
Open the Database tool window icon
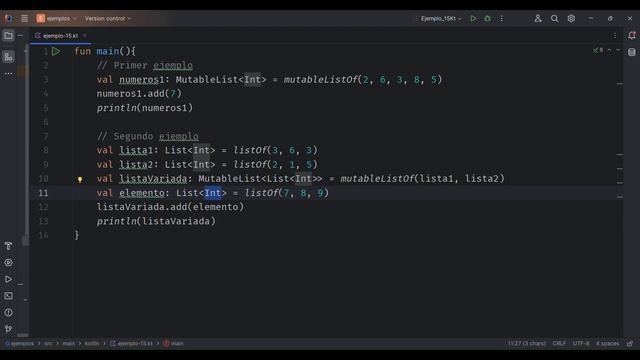pos(631,52)
